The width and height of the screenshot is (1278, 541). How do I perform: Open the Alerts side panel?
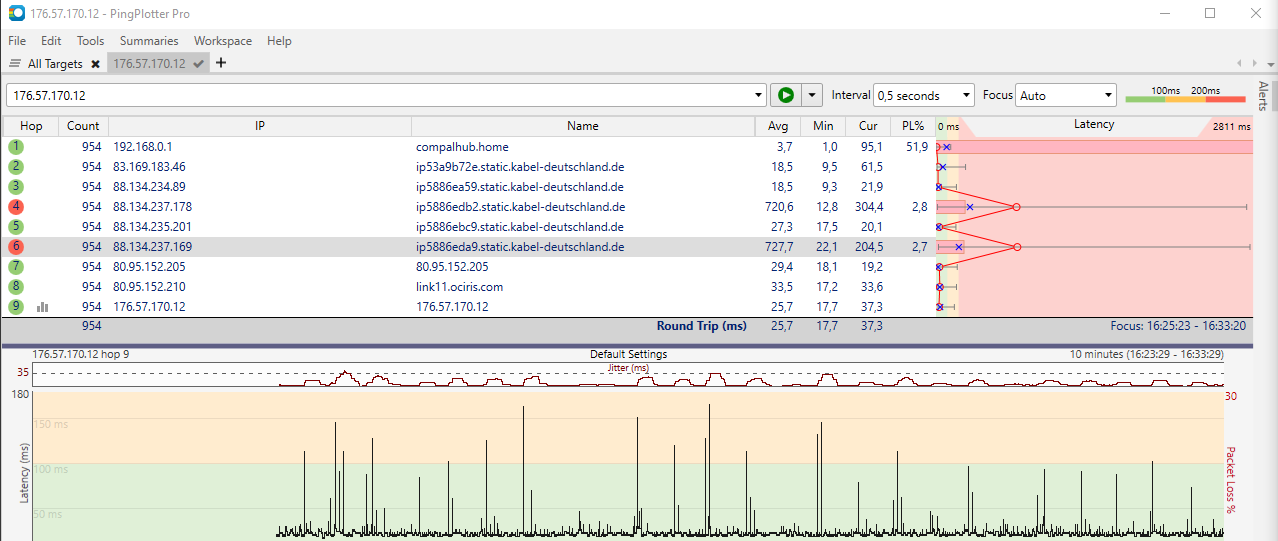(x=1263, y=95)
